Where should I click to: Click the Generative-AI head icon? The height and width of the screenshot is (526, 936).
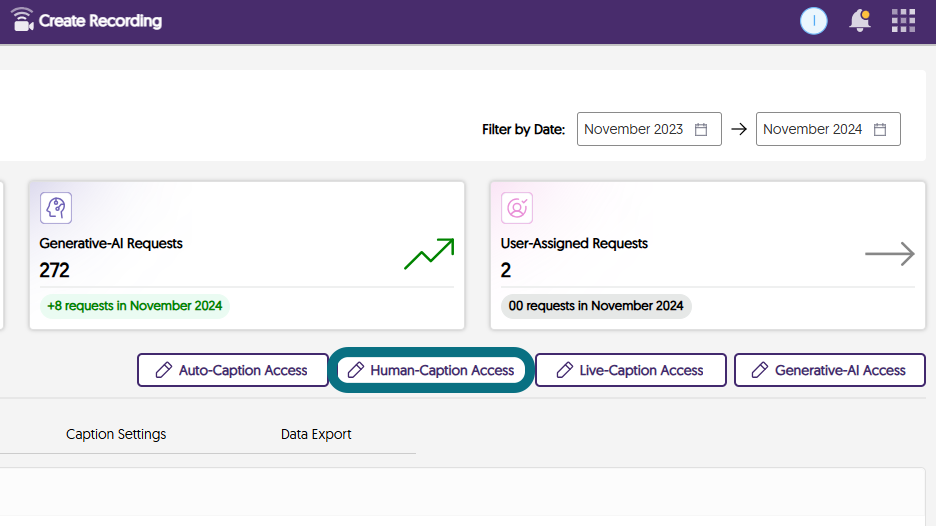56,208
